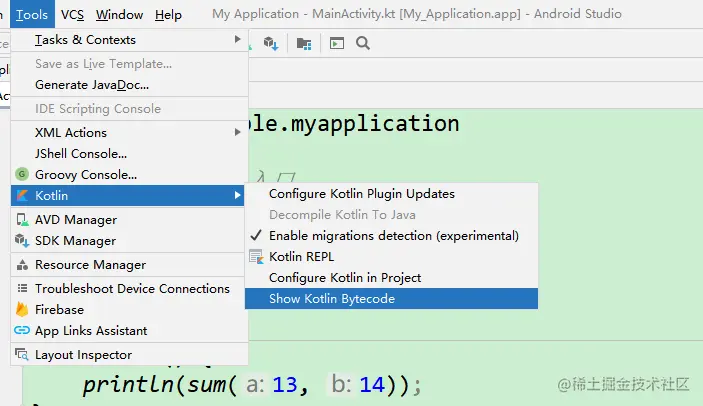Open the Window menu
703x406 pixels.
tap(119, 14)
